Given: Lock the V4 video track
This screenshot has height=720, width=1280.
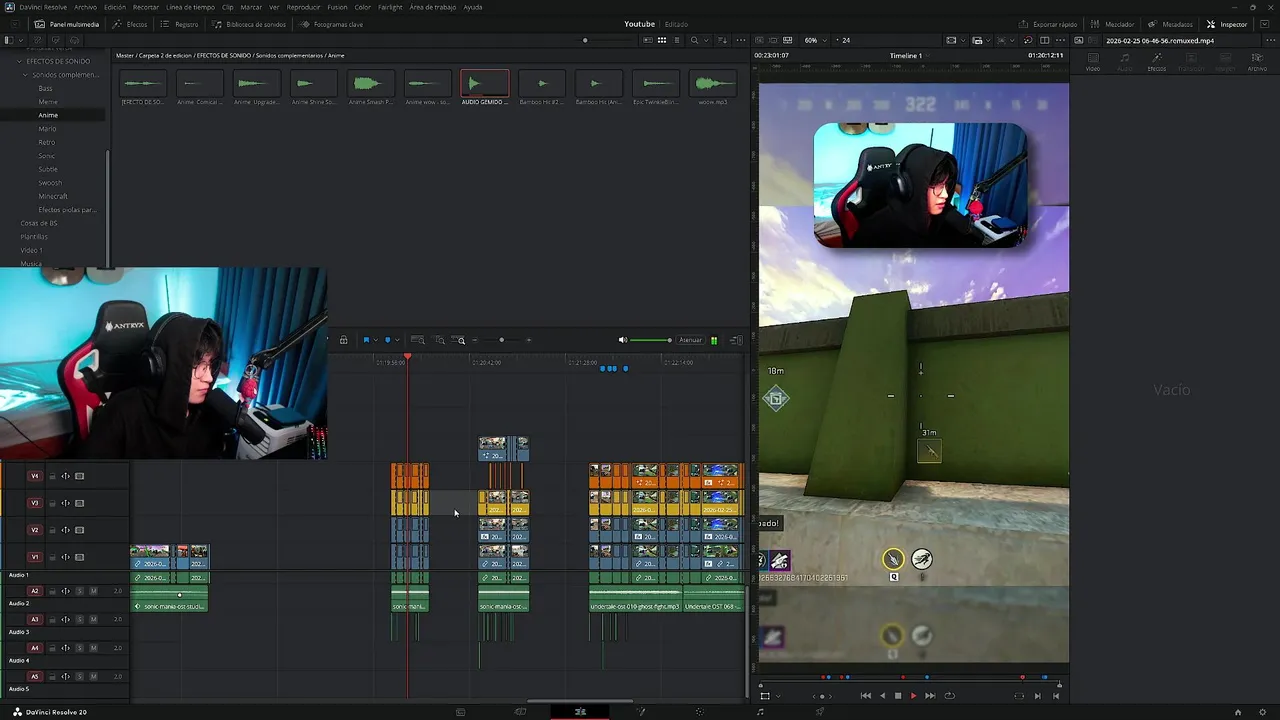Looking at the screenshot, I should point(52,476).
